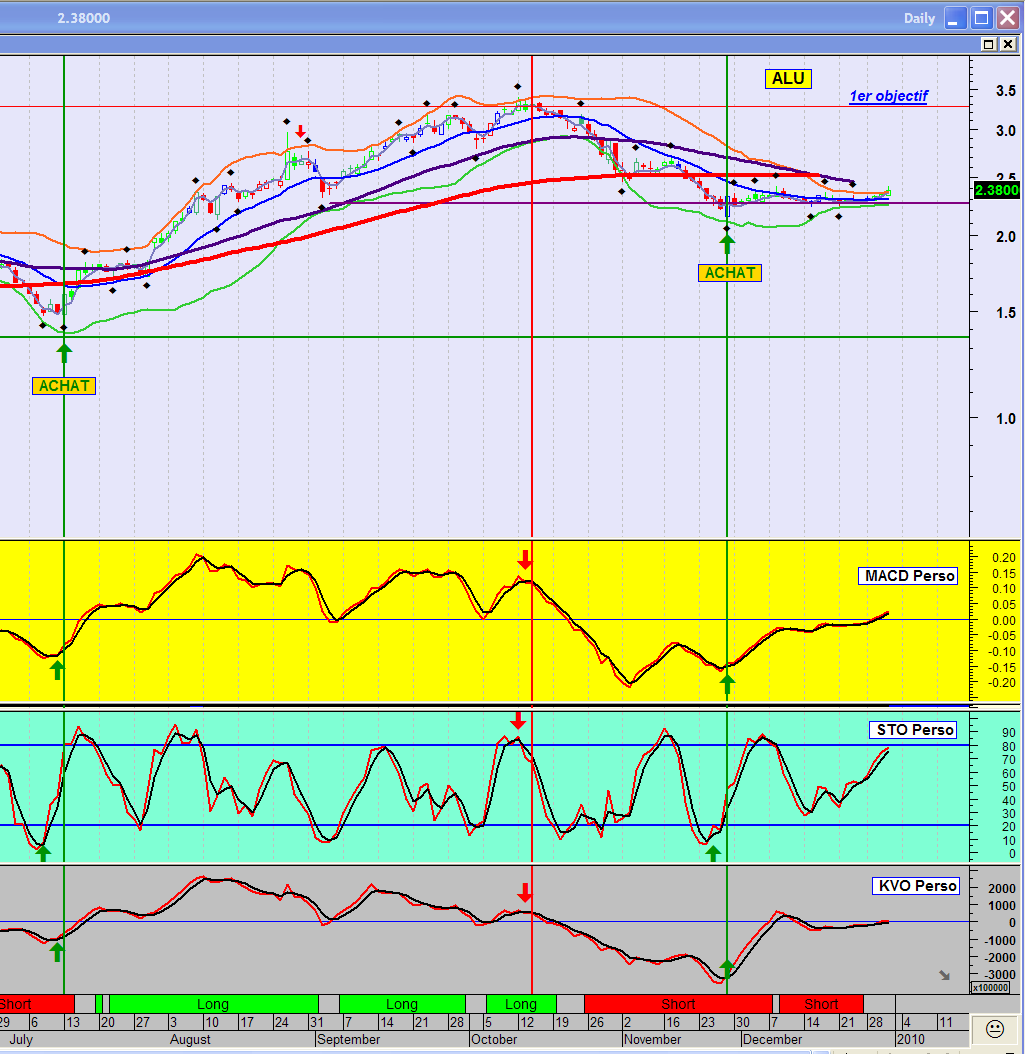
Task: Click the 1.0 price level on the scale
Action: click(x=1006, y=419)
